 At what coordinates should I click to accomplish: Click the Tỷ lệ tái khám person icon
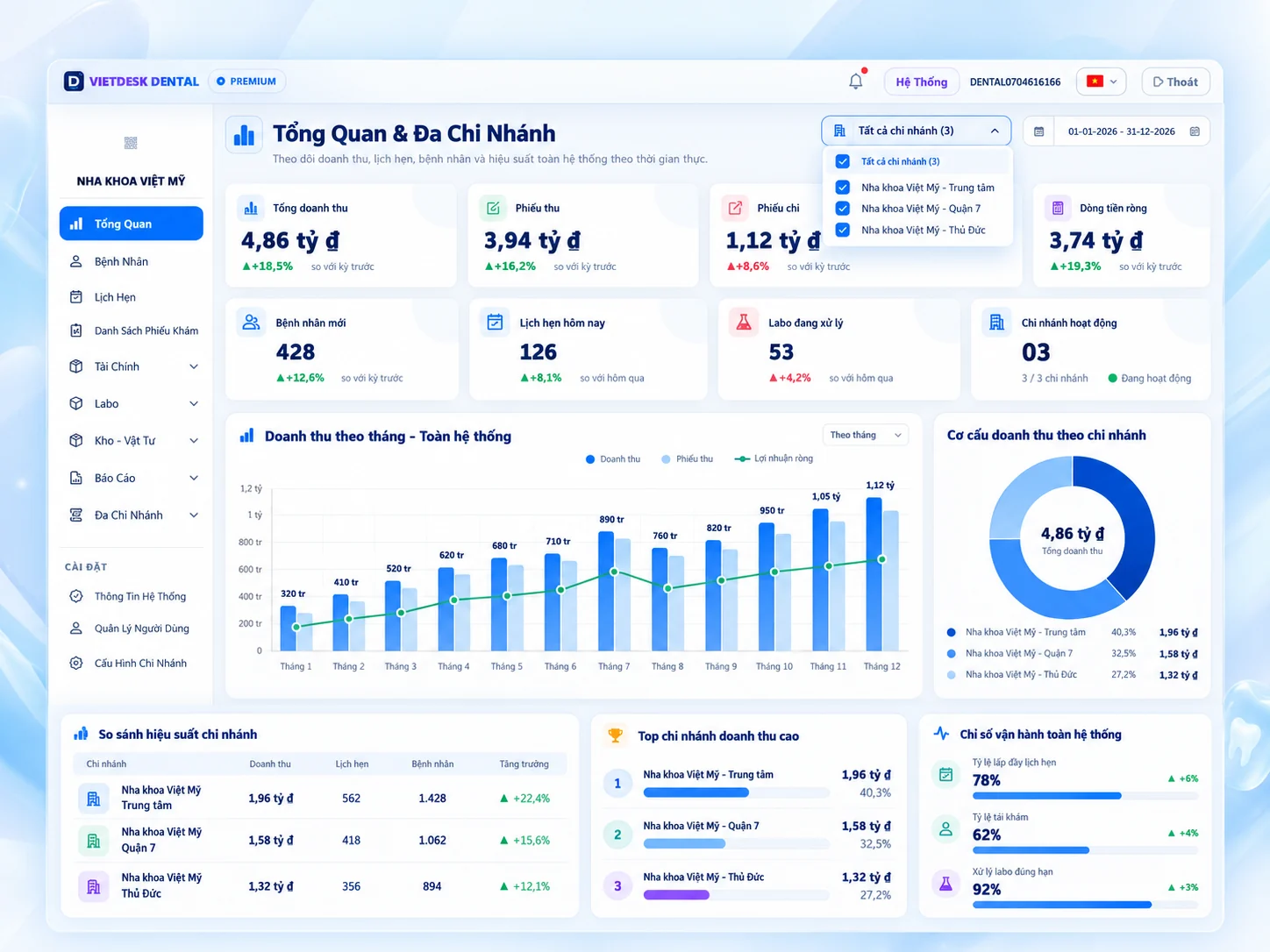coord(945,828)
